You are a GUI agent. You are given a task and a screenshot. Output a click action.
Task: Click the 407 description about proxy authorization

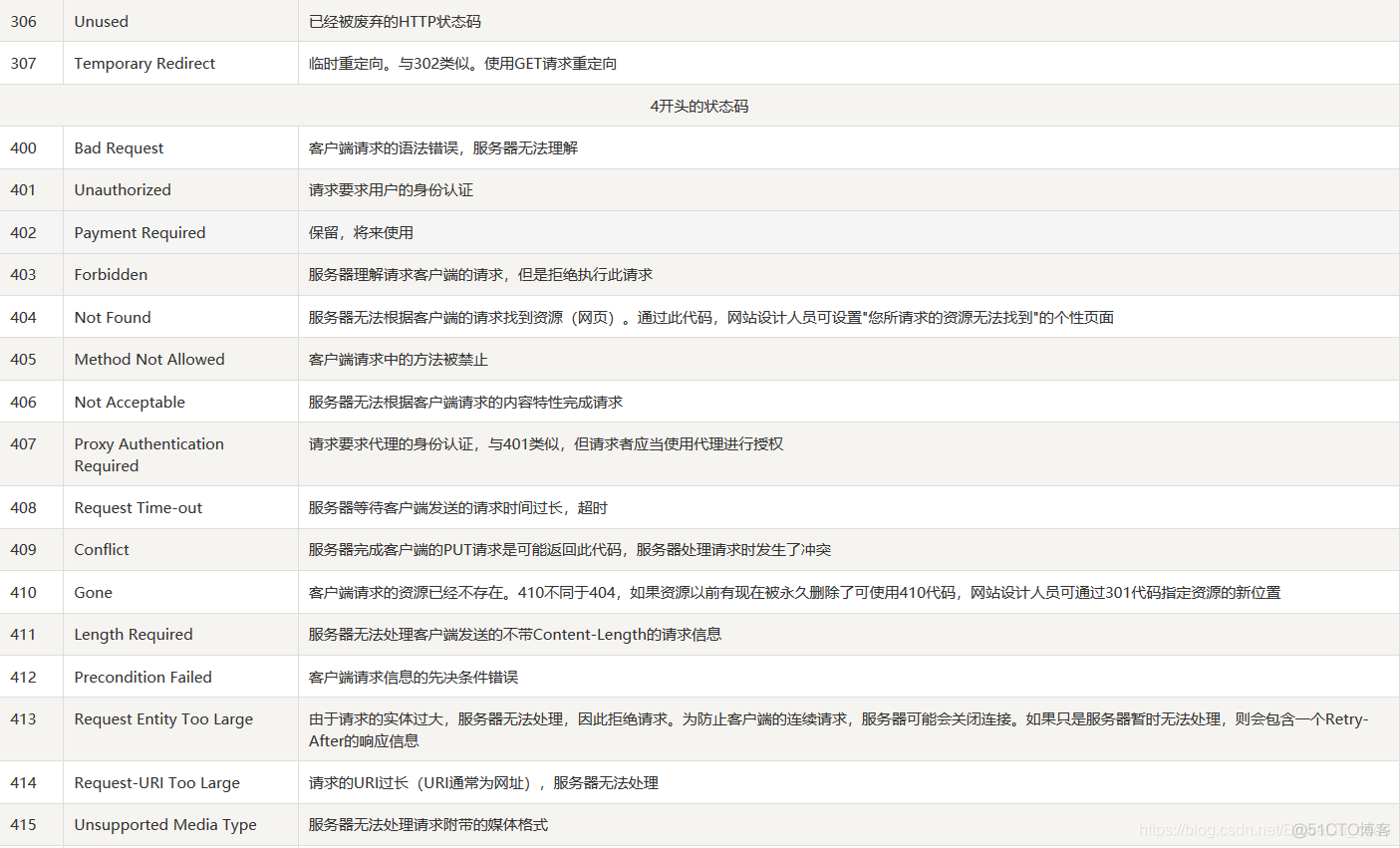(546, 443)
